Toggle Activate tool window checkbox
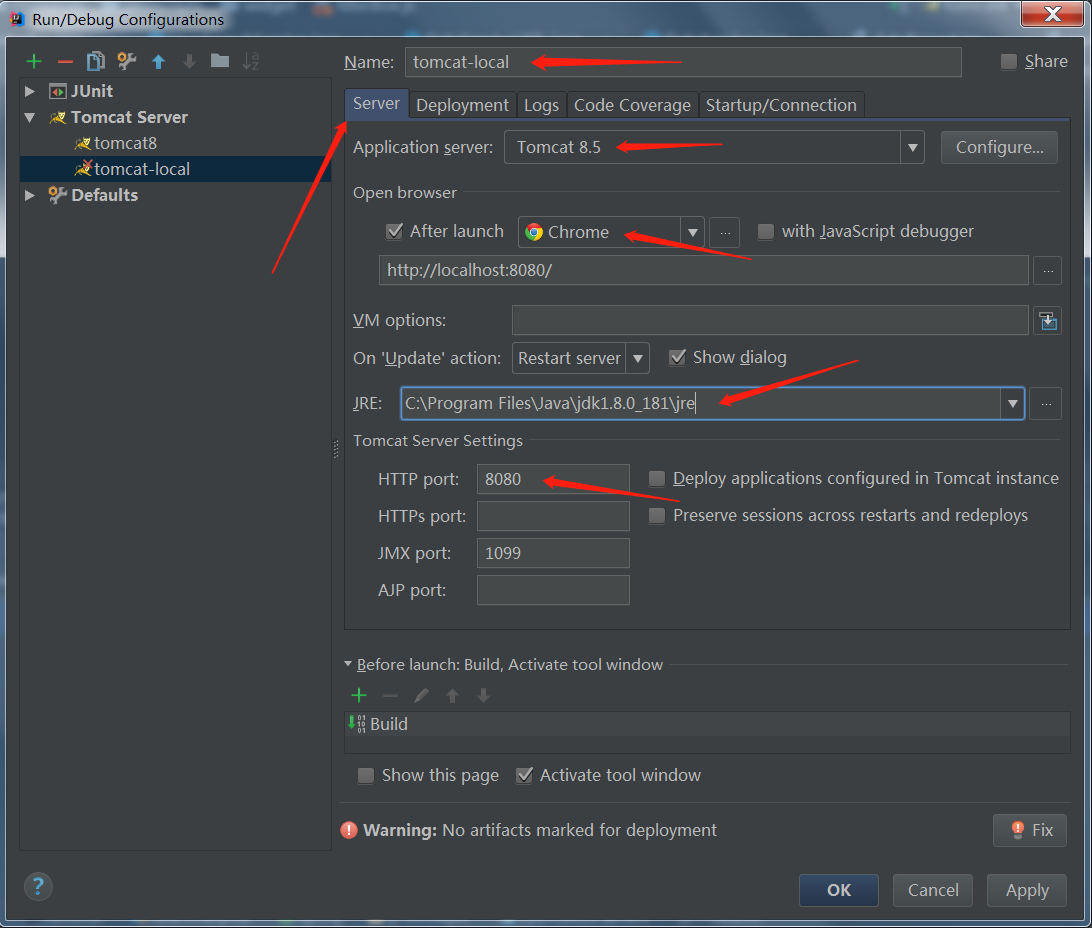The height and width of the screenshot is (928, 1092). (x=524, y=775)
